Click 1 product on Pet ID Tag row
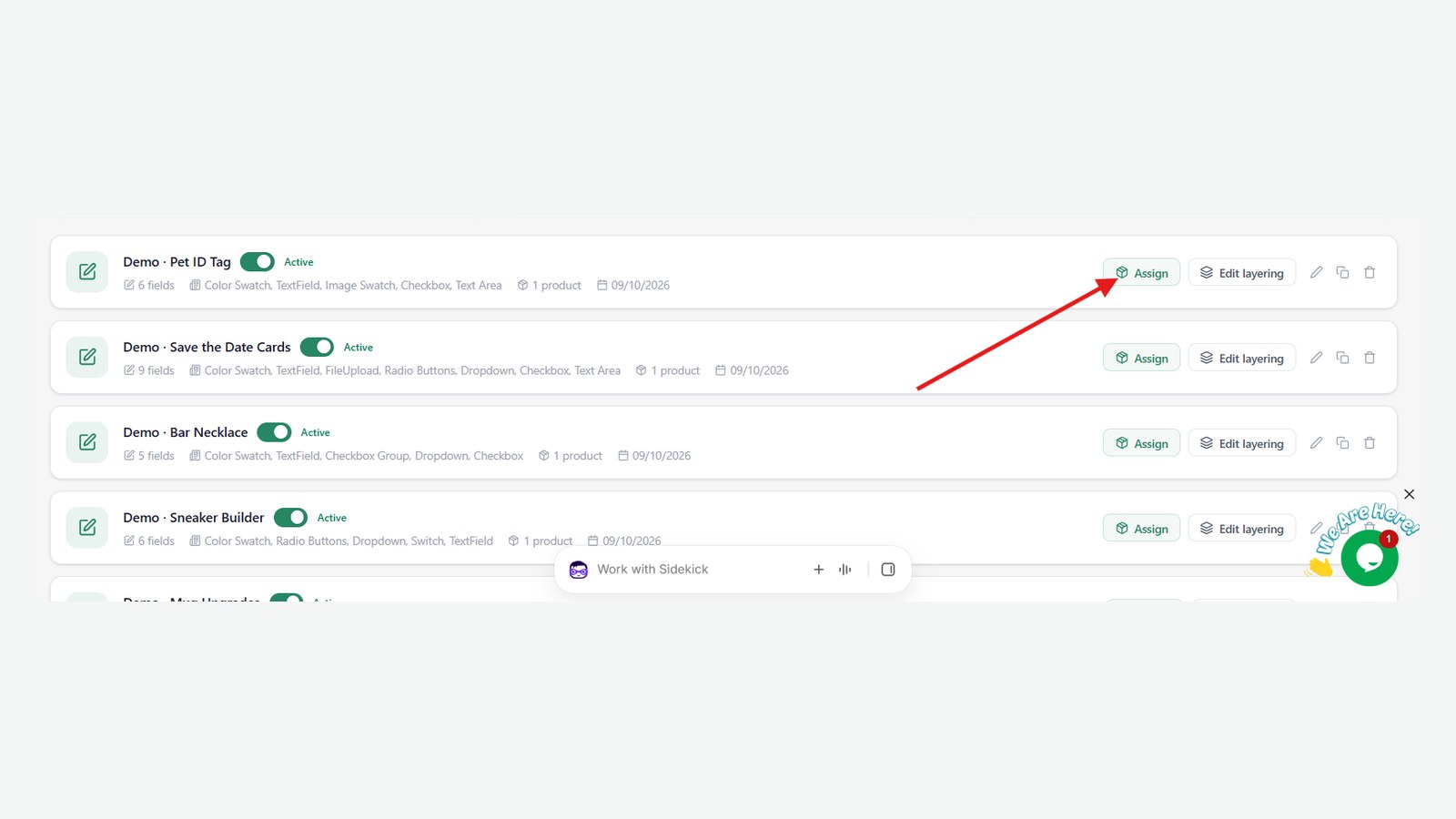This screenshot has width=1456, height=819. pos(549,285)
